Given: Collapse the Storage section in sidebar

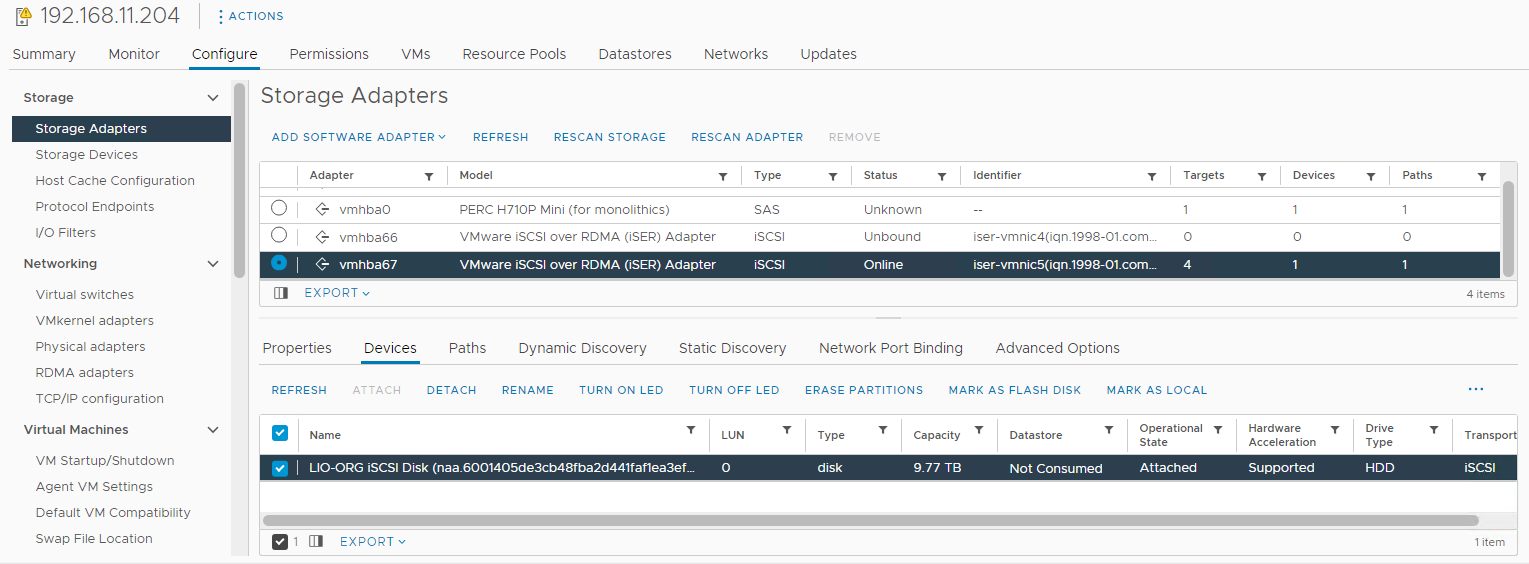Looking at the screenshot, I should coord(212,98).
